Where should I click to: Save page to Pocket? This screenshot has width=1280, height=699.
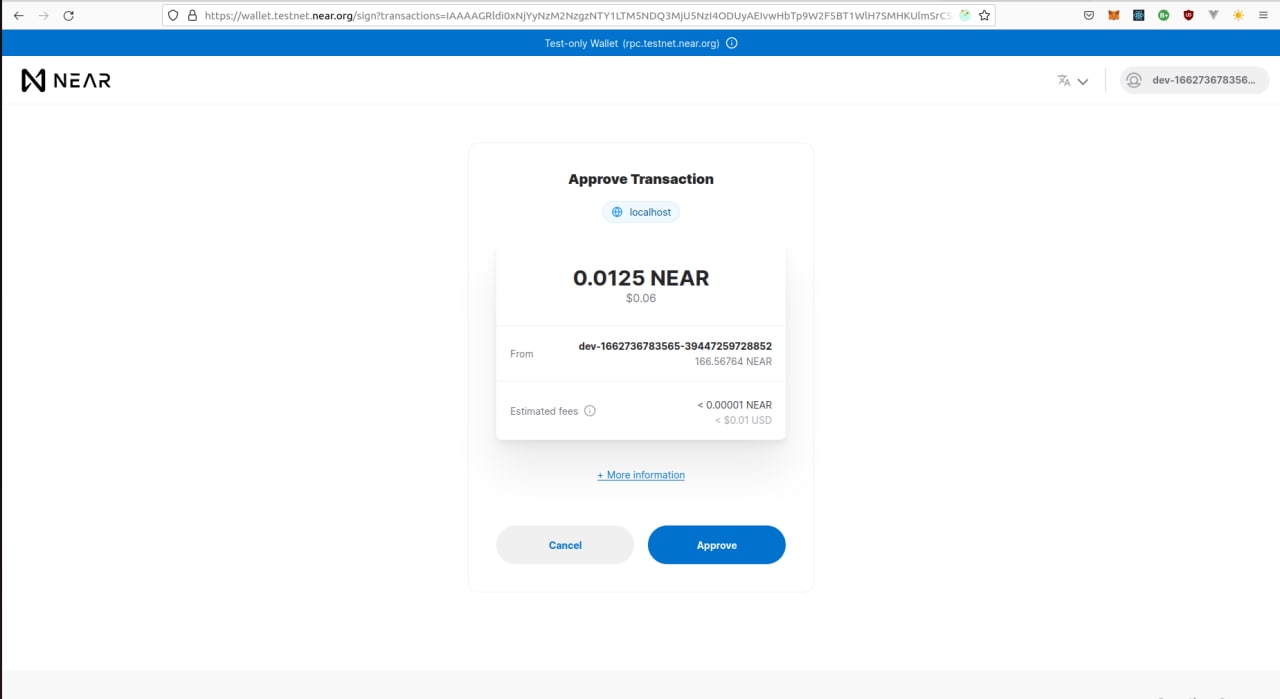pos(1089,16)
